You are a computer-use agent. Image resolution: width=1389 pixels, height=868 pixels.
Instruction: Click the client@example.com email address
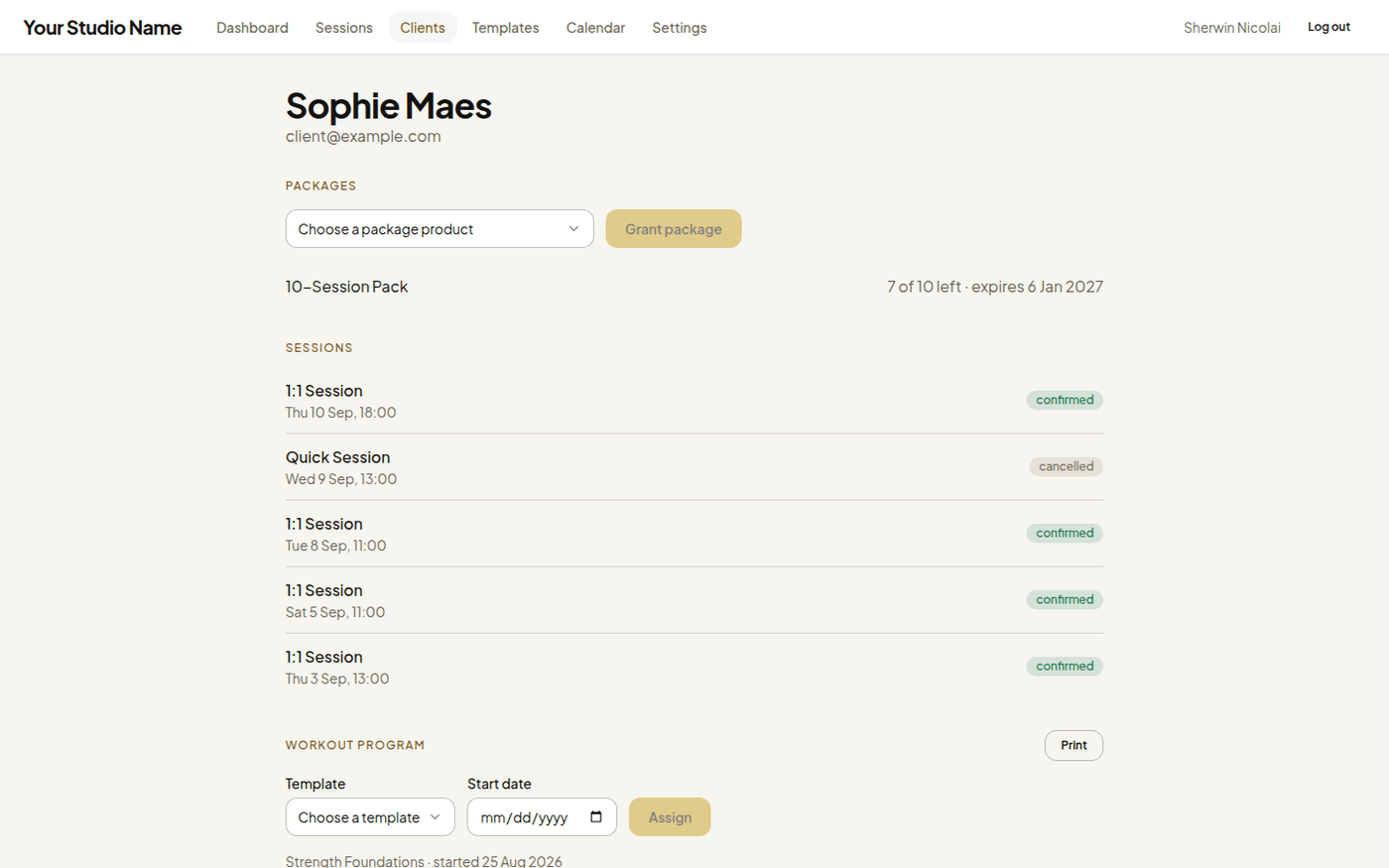tap(363, 137)
